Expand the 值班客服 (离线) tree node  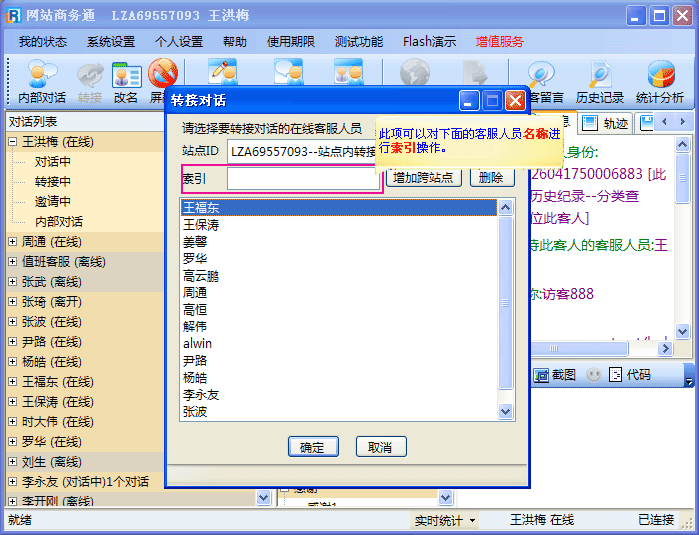click(x=13, y=262)
